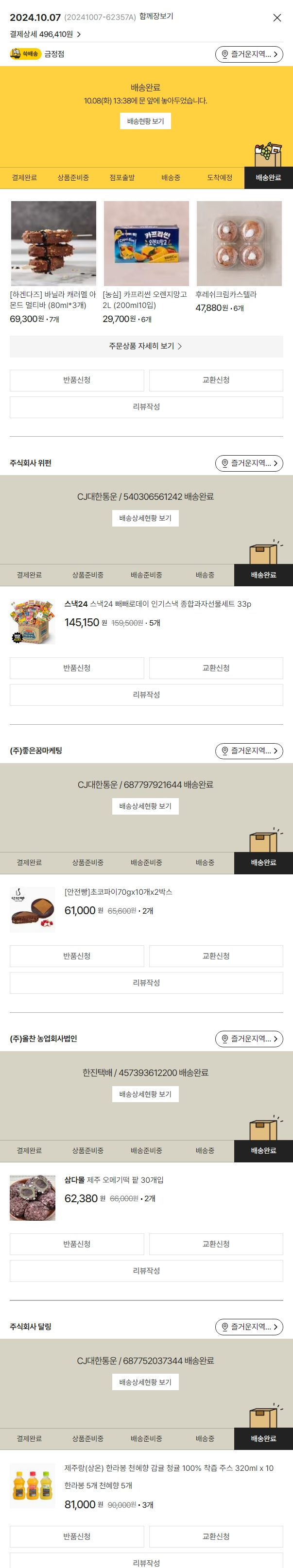Screen dimensions: 293x1568
Task: Open 스낵24 snack gift set thumbnail
Action: pos(33,621)
